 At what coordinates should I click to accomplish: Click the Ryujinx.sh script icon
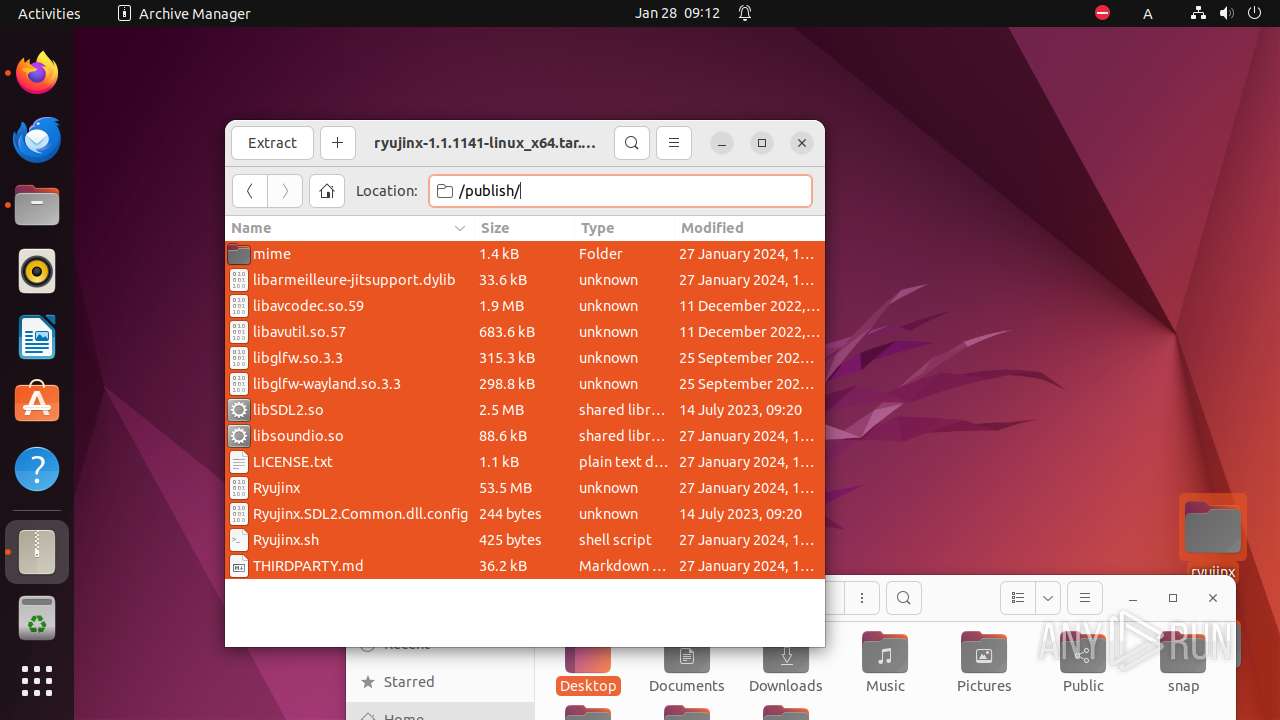(238, 540)
